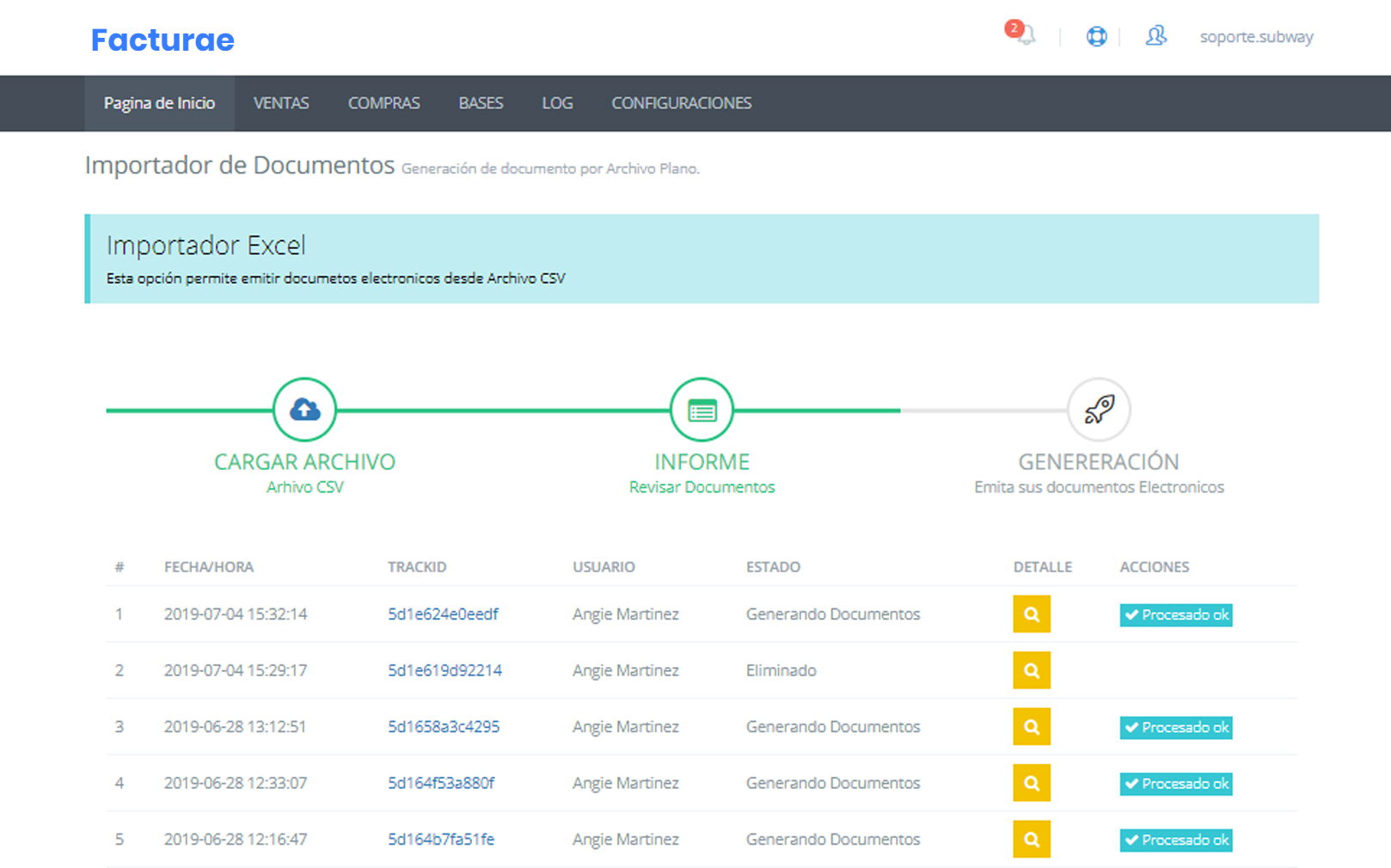The image size is (1391, 868).
Task: Open TrackID link 5d1658a3c4295
Action: tap(444, 727)
